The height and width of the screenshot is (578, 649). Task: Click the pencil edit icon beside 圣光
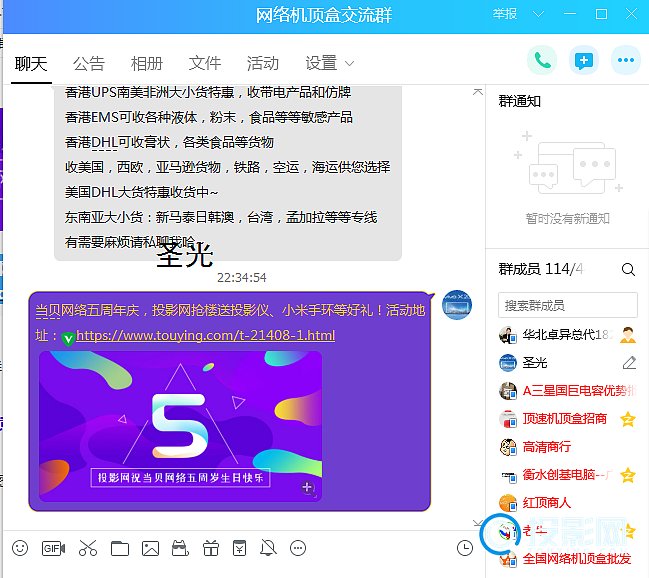(629, 362)
